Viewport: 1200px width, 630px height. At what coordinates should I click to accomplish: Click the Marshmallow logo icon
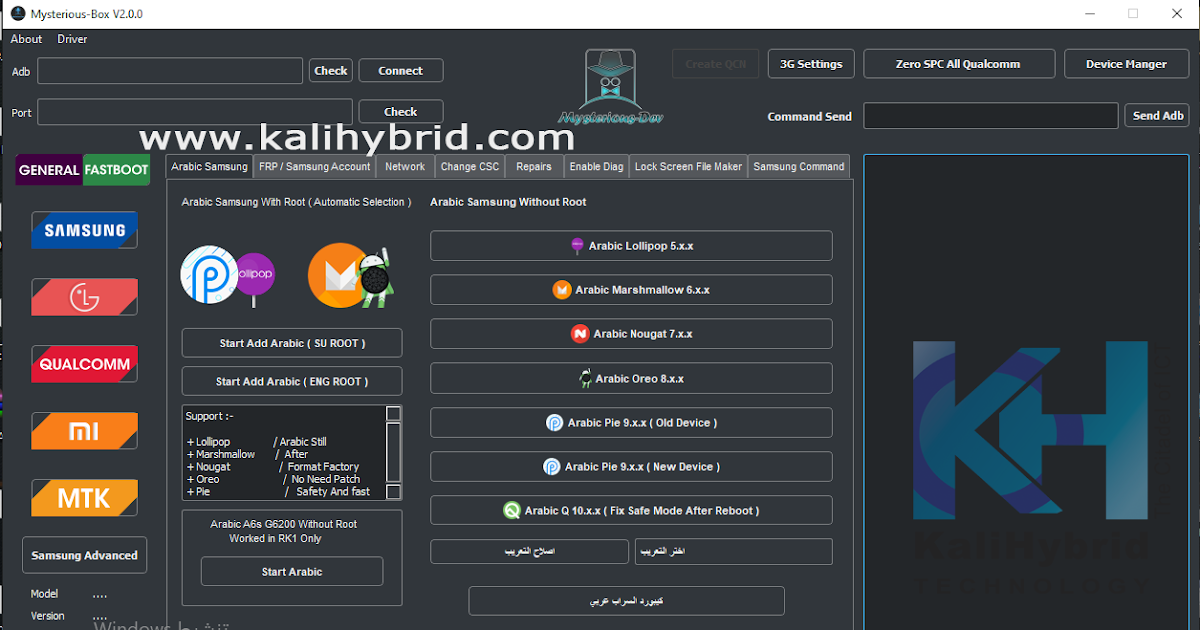pos(338,275)
